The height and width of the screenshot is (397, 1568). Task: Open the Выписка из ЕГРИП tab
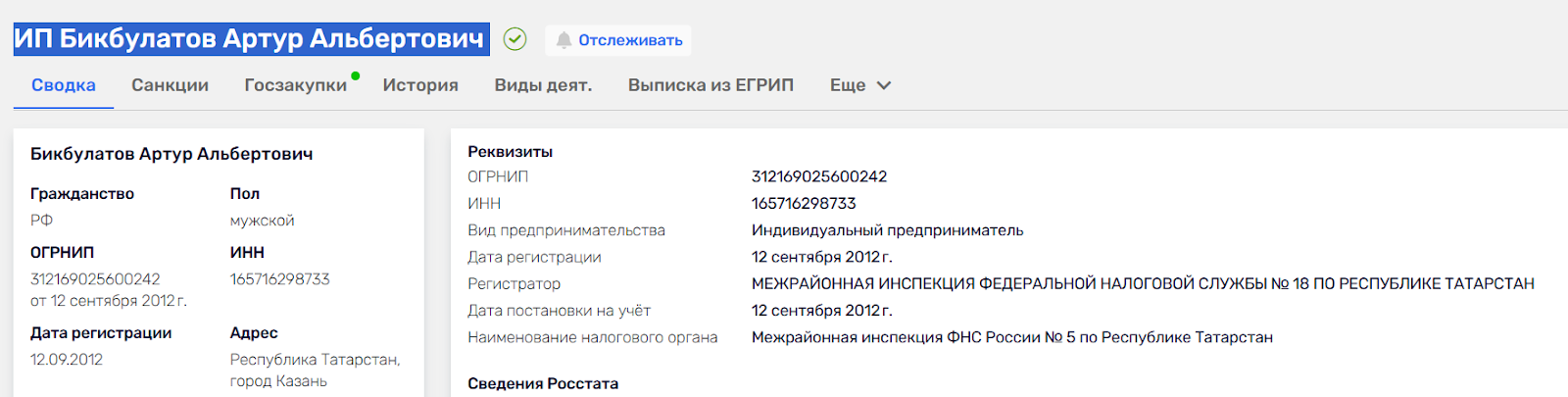click(710, 85)
